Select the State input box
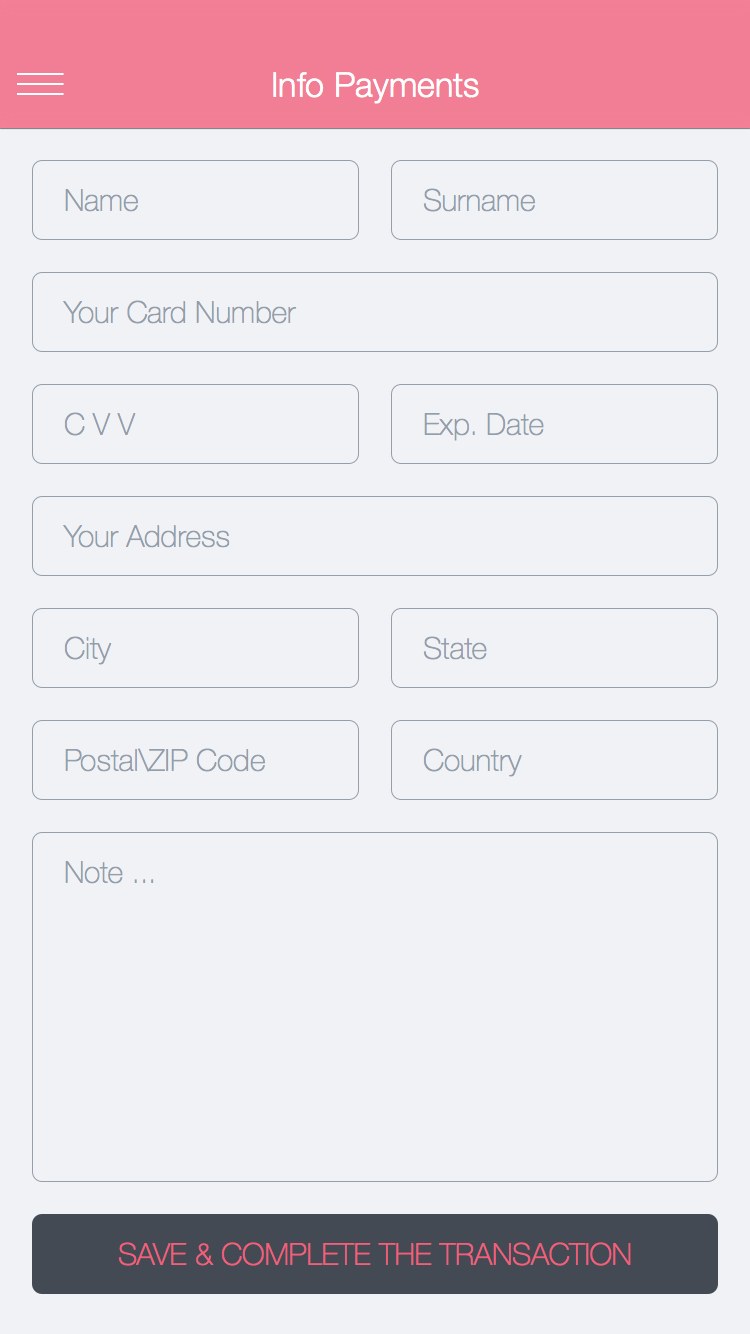 point(554,648)
